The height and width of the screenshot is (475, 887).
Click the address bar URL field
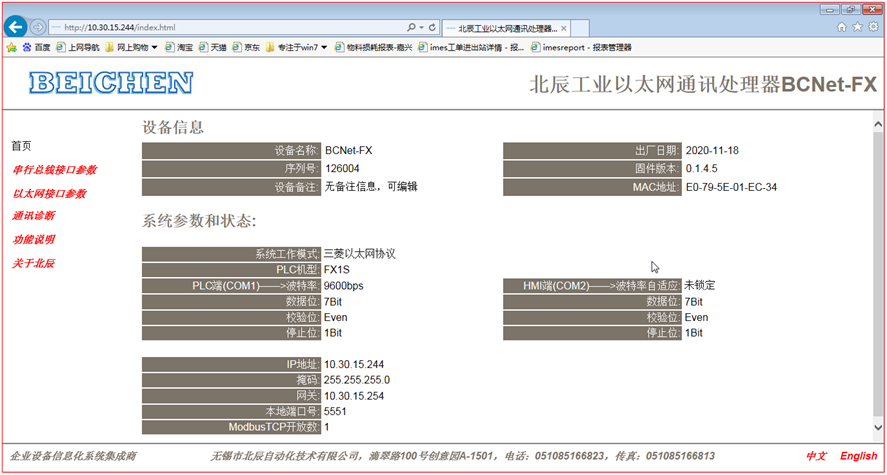click(x=226, y=27)
